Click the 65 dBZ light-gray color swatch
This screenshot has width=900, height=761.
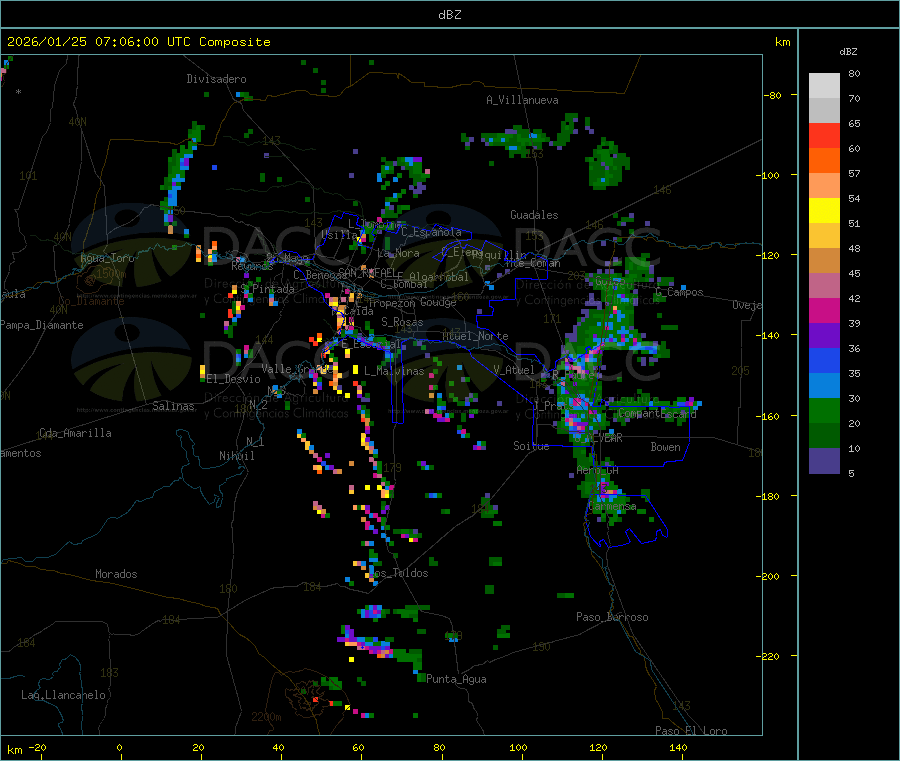coord(824,110)
